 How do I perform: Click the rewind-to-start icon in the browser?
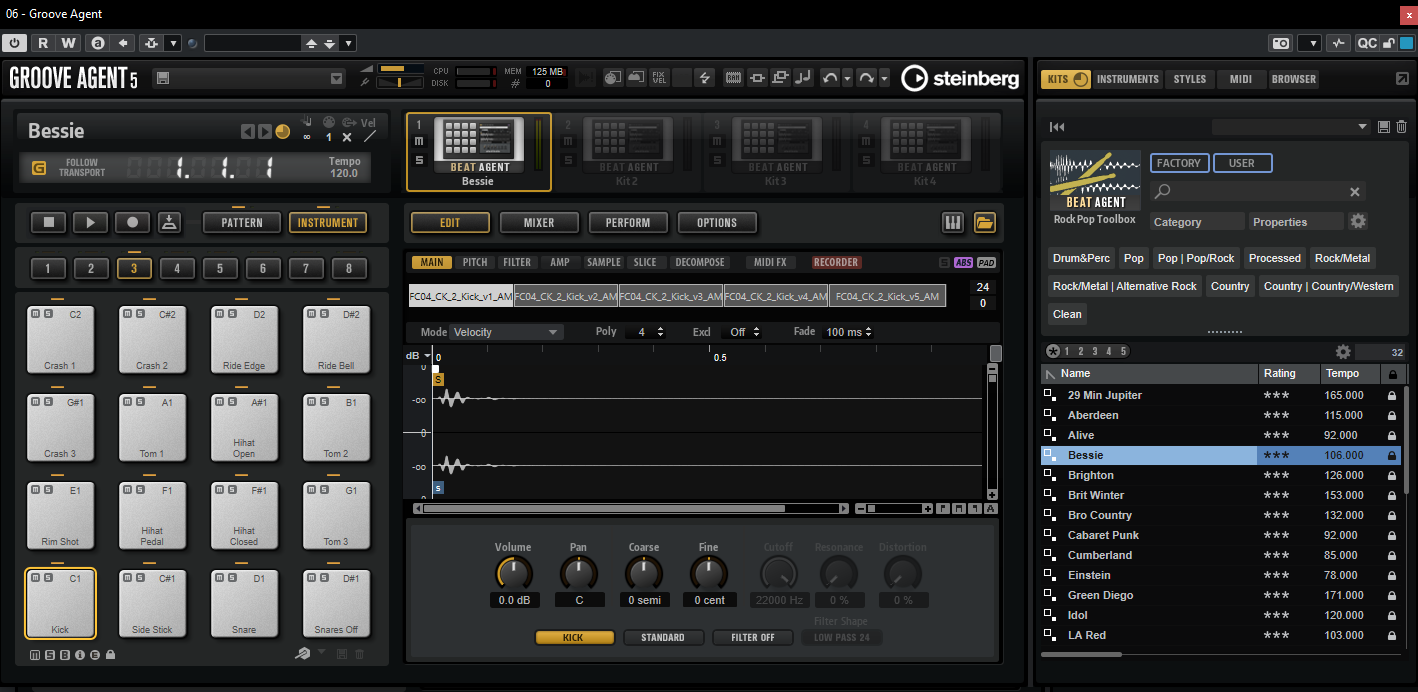coord(1057,127)
